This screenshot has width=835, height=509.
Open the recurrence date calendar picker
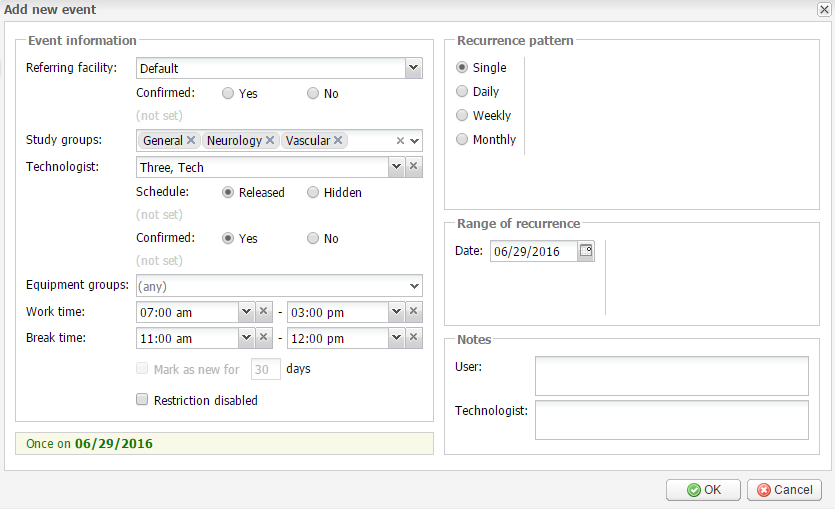pyautogui.click(x=586, y=250)
